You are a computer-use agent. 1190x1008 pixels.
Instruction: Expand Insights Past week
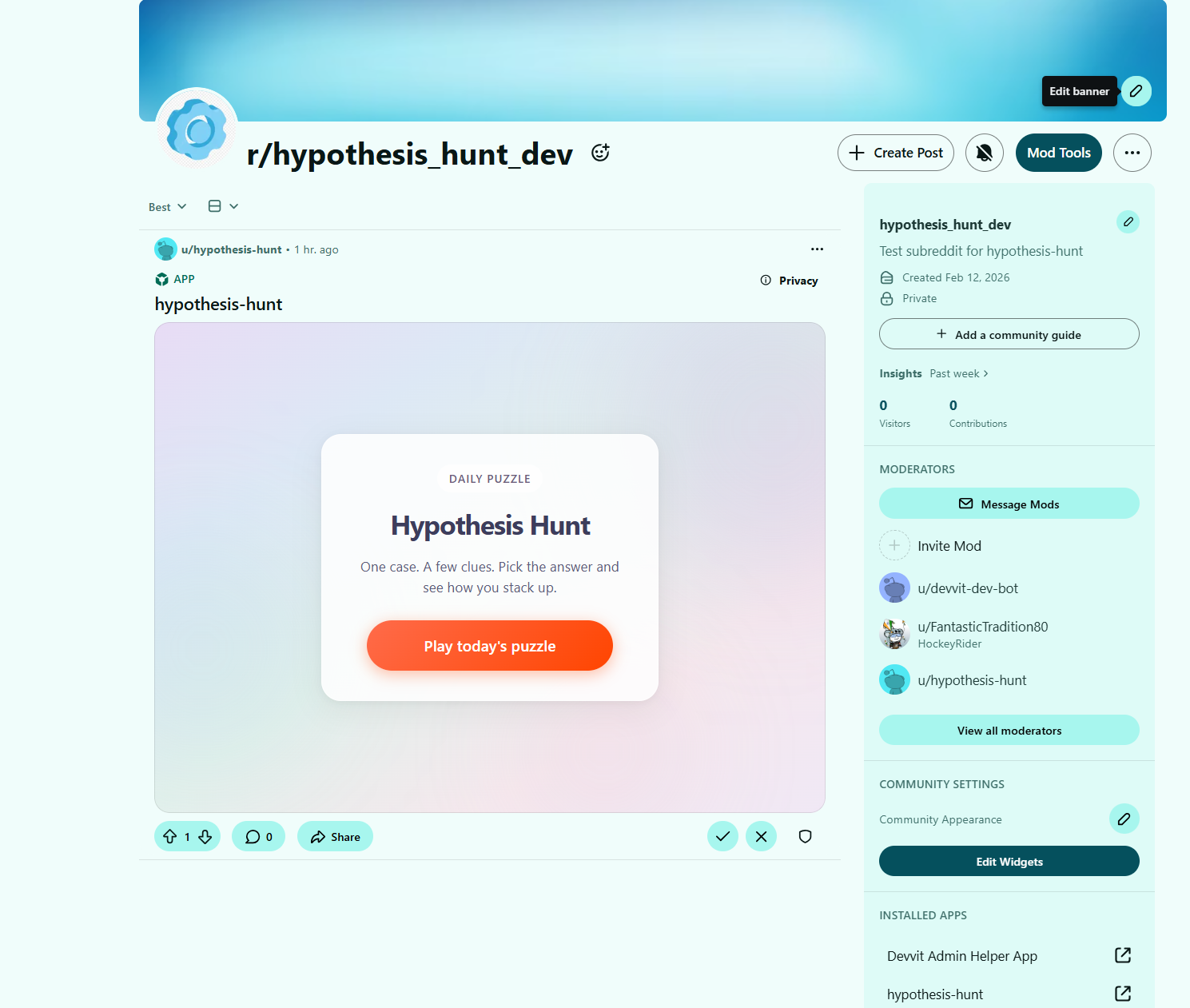959,373
